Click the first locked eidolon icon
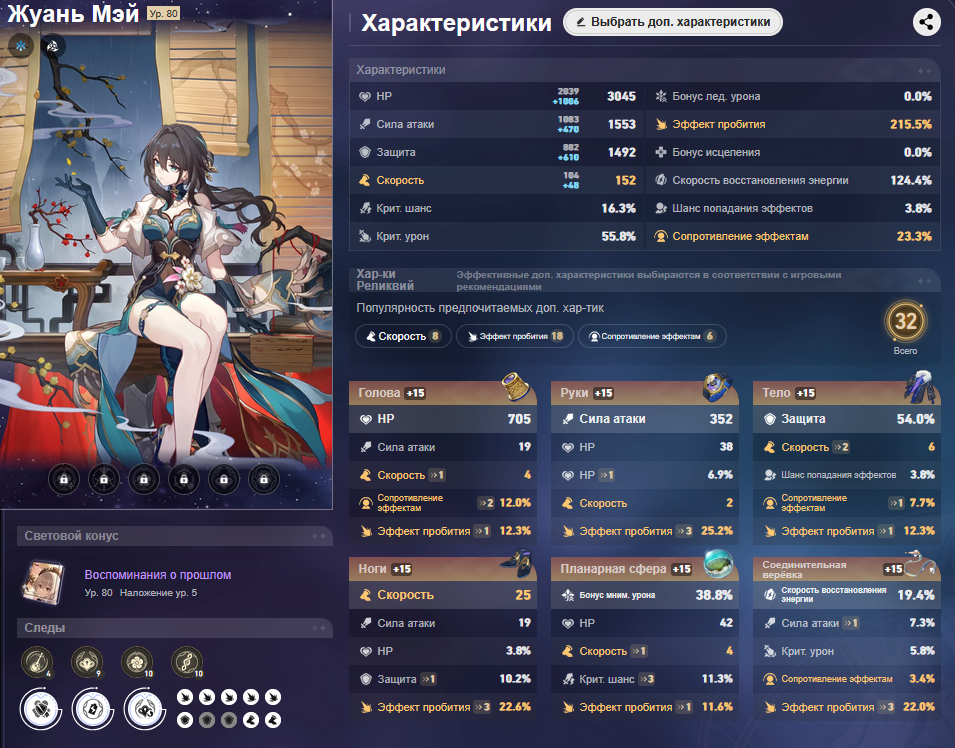Screen dimensions: 955x748 tap(64, 479)
